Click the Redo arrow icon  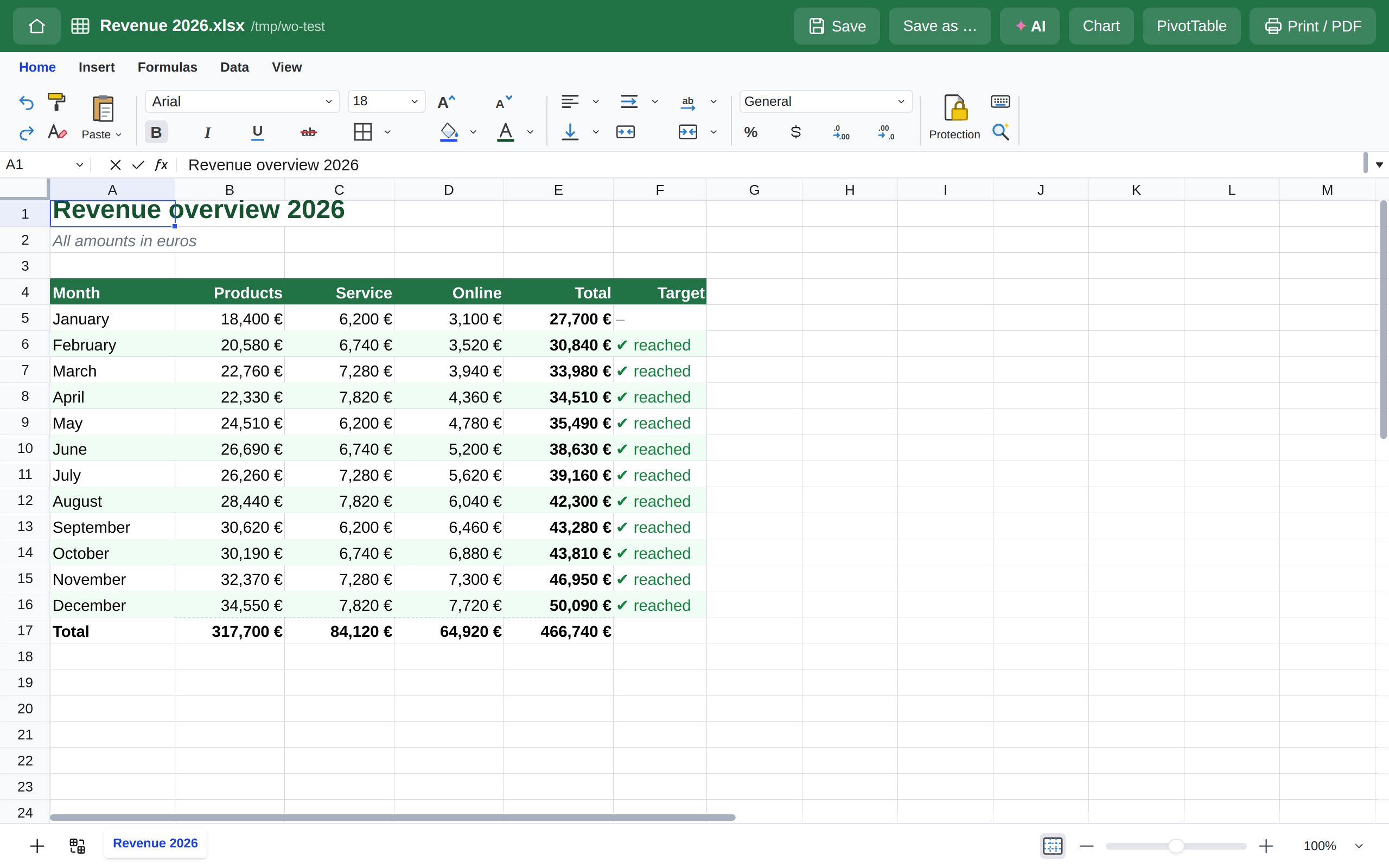pyautogui.click(x=27, y=133)
